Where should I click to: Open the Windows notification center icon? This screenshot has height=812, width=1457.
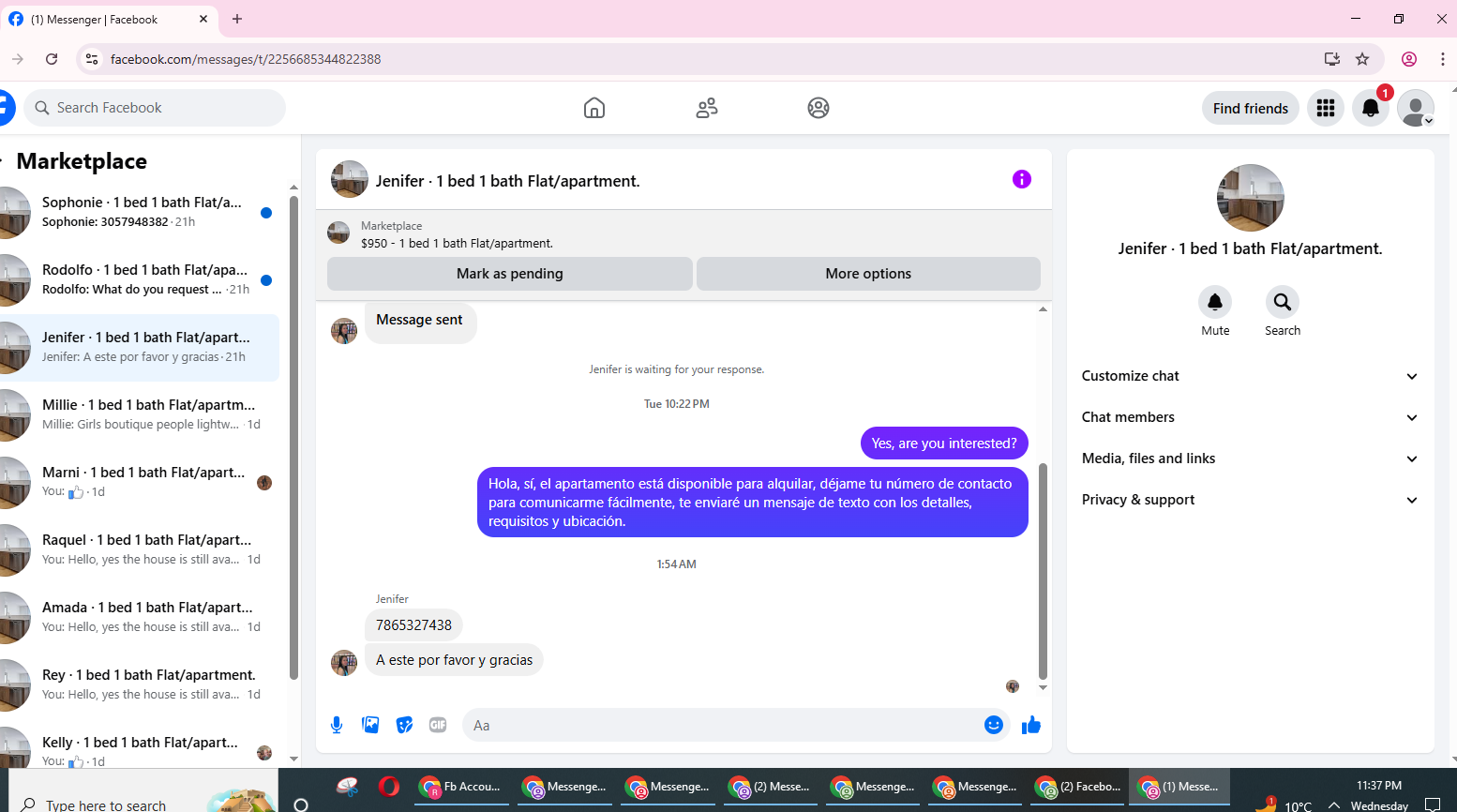1432,805
